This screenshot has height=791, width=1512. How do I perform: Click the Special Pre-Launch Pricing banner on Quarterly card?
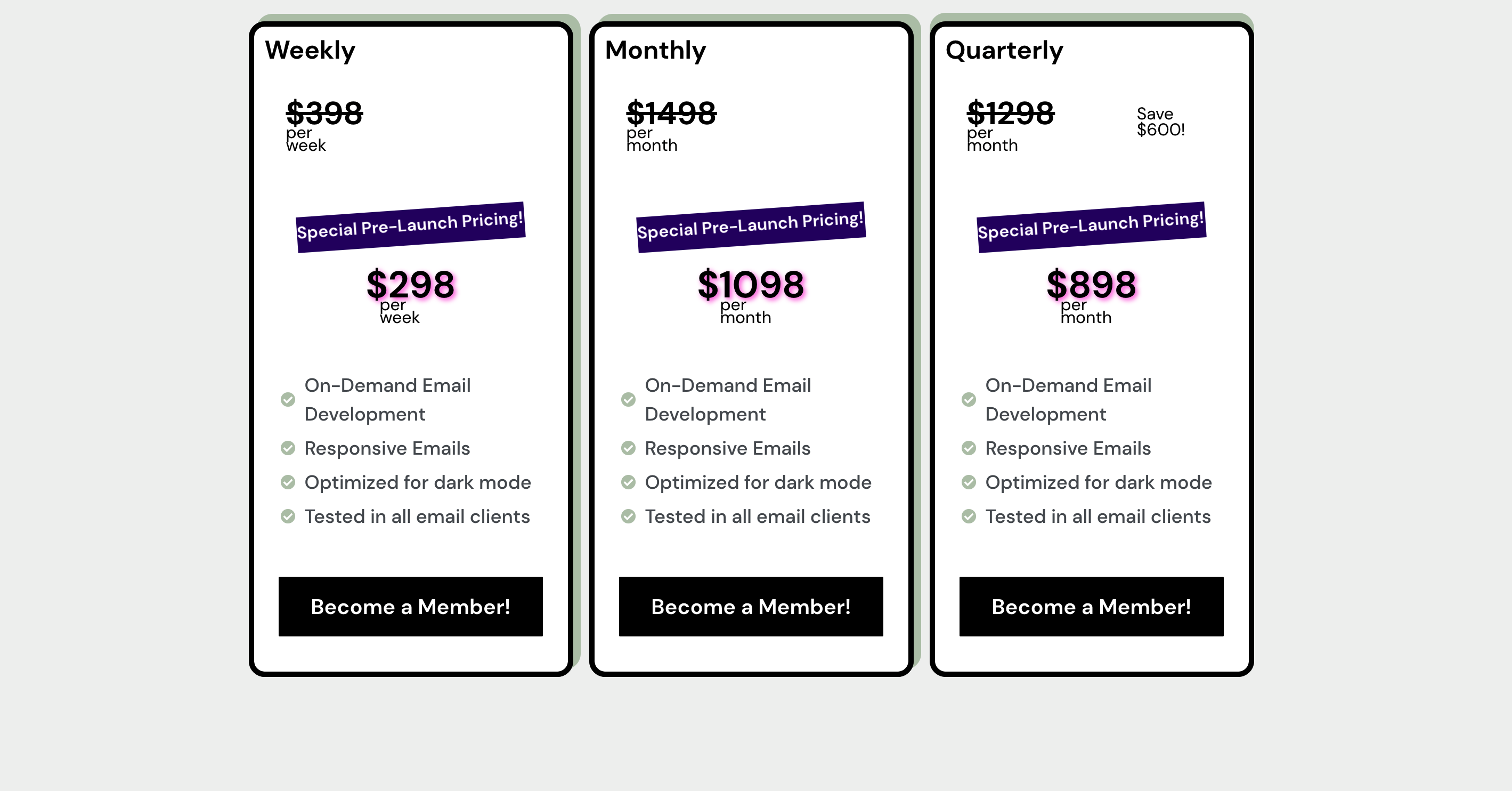1091,227
